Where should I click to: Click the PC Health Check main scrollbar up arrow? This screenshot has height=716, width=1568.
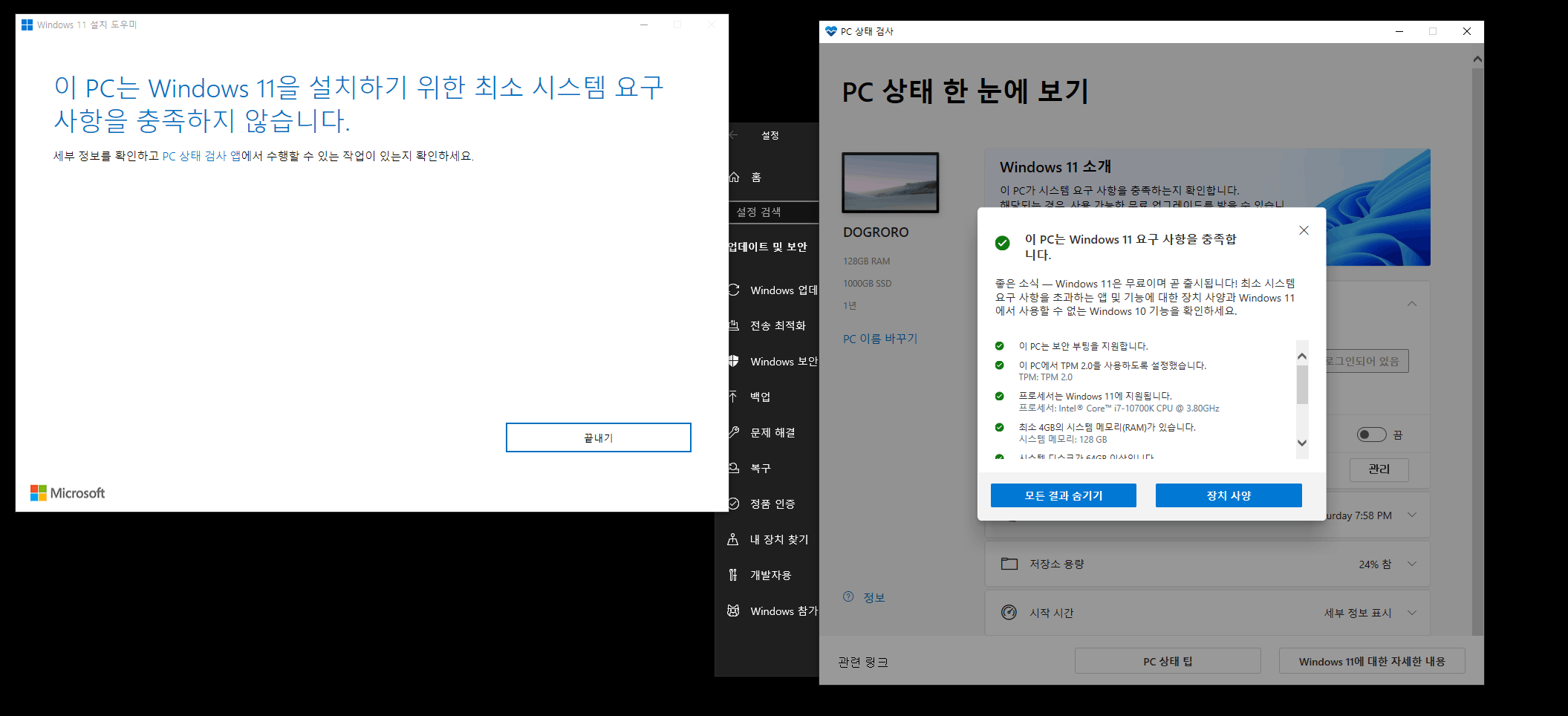[1477, 59]
